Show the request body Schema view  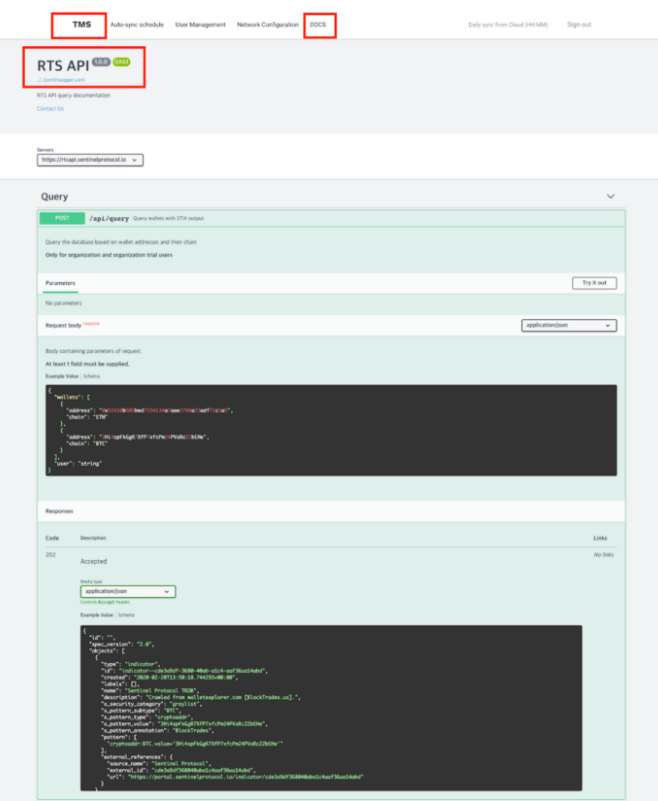(91, 375)
